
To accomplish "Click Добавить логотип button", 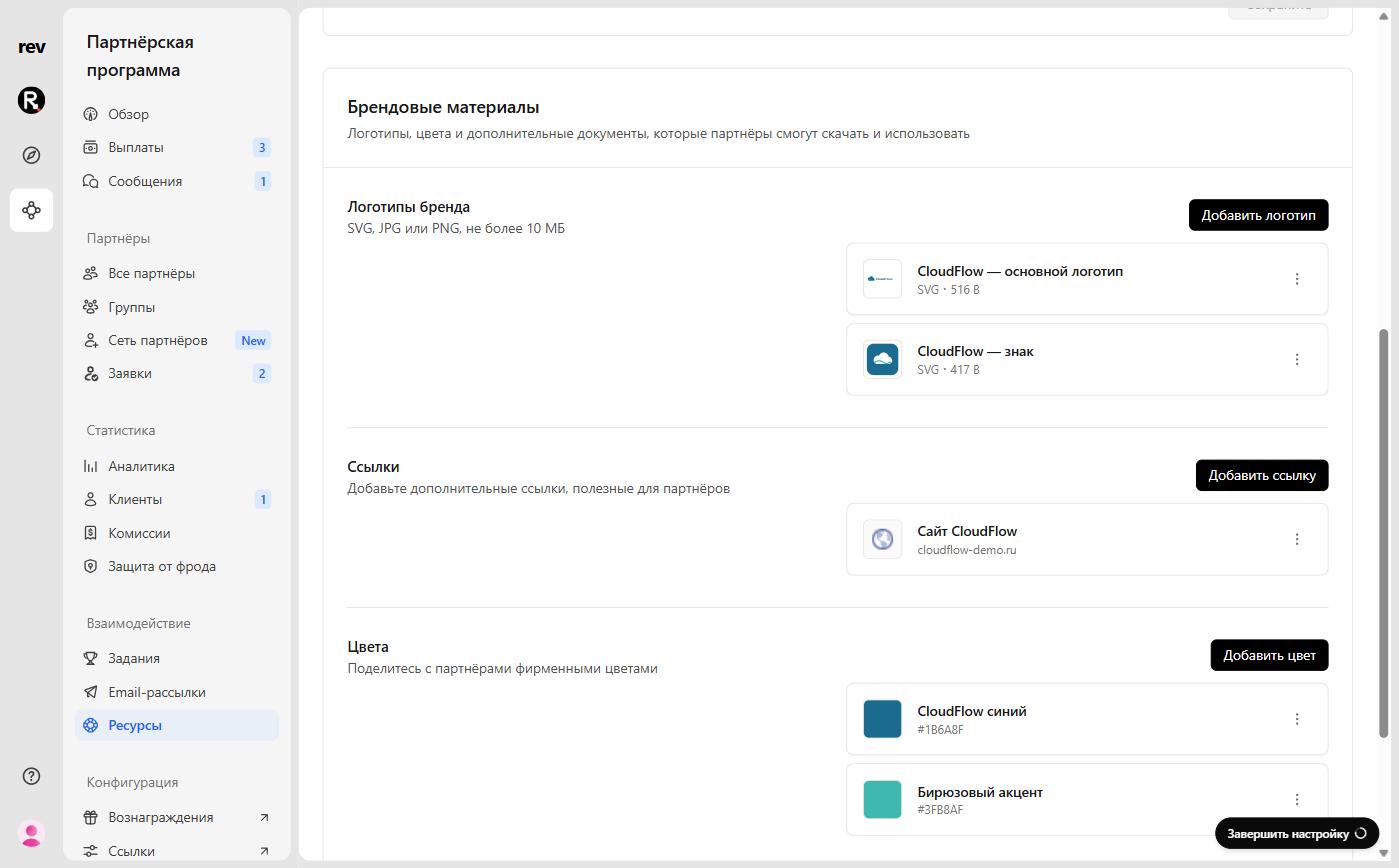I will pyautogui.click(x=1258, y=215).
